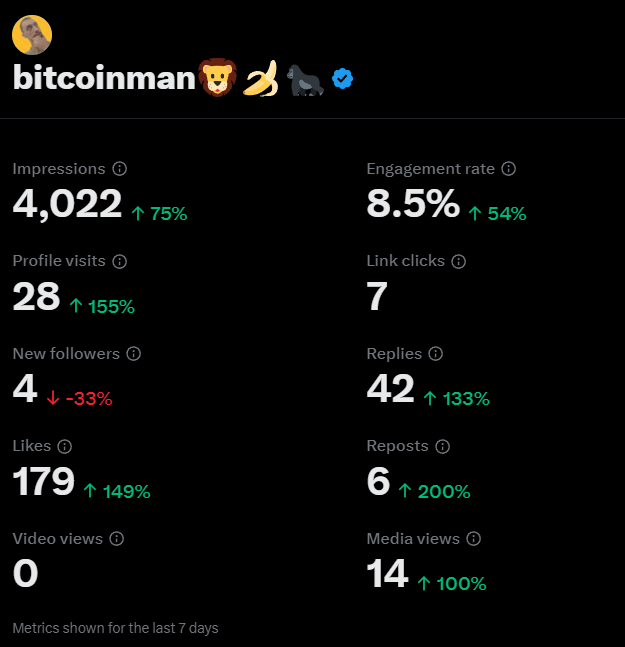This screenshot has width=625, height=647.
Task: Click the bitcoinman account name
Action: 104,78
